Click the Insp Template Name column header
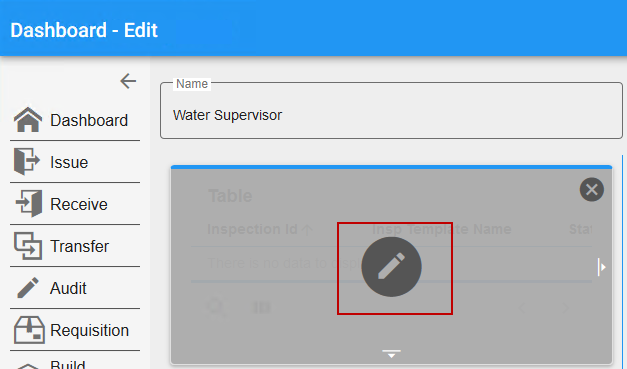The image size is (627, 369). pyautogui.click(x=441, y=229)
